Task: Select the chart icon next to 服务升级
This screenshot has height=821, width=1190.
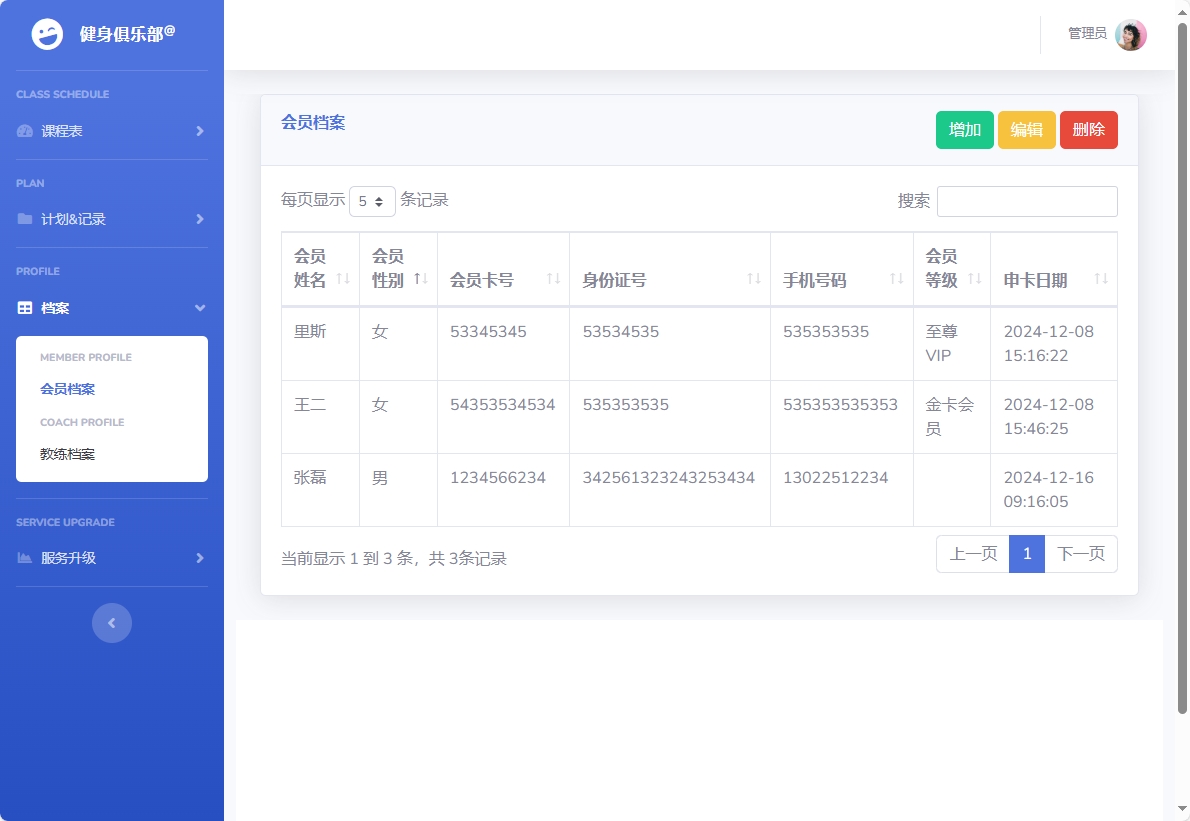Action: point(24,558)
